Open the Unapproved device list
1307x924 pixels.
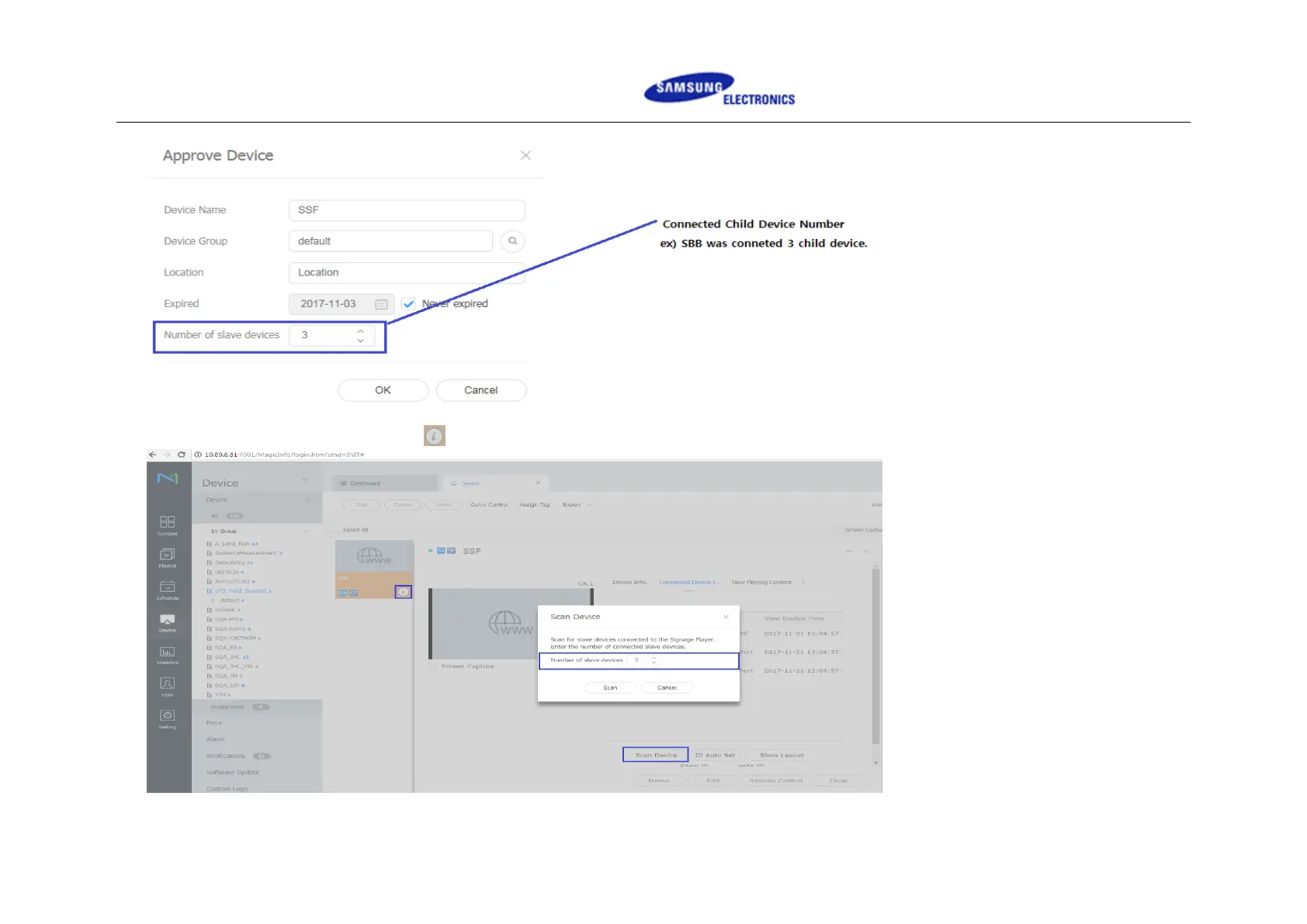tap(227, 707)
